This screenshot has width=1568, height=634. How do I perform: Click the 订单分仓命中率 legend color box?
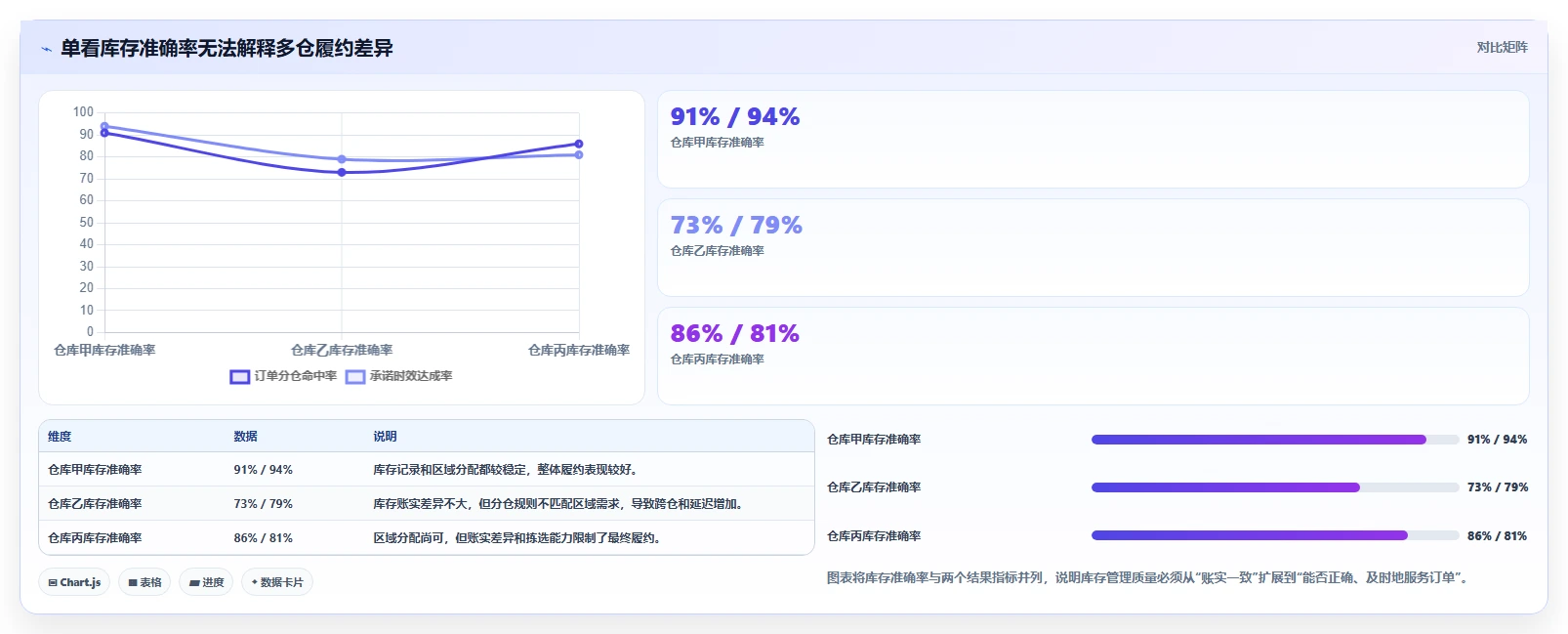point(239,376)
